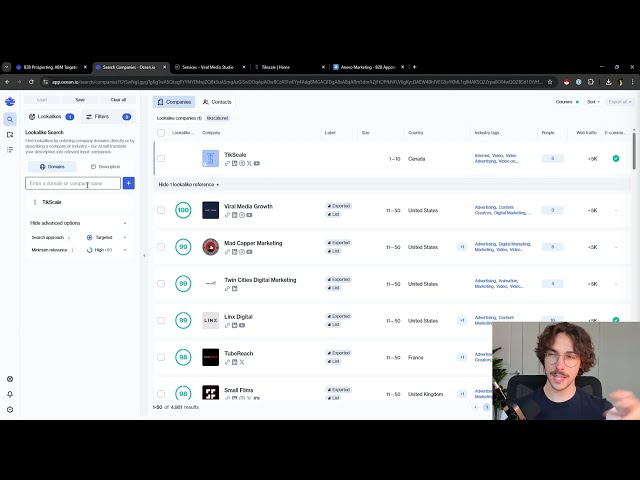Open the Filters panel tab
Screen dimensions: 640x480
point(108,117)
